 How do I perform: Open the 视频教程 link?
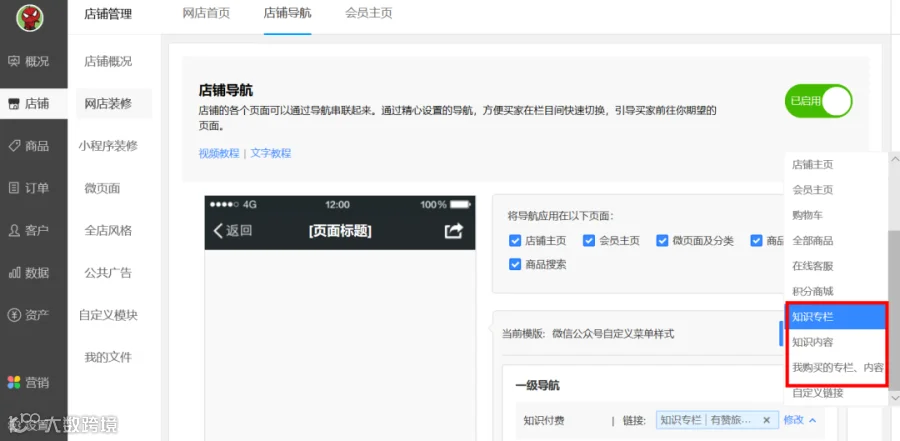click(219, 153)
